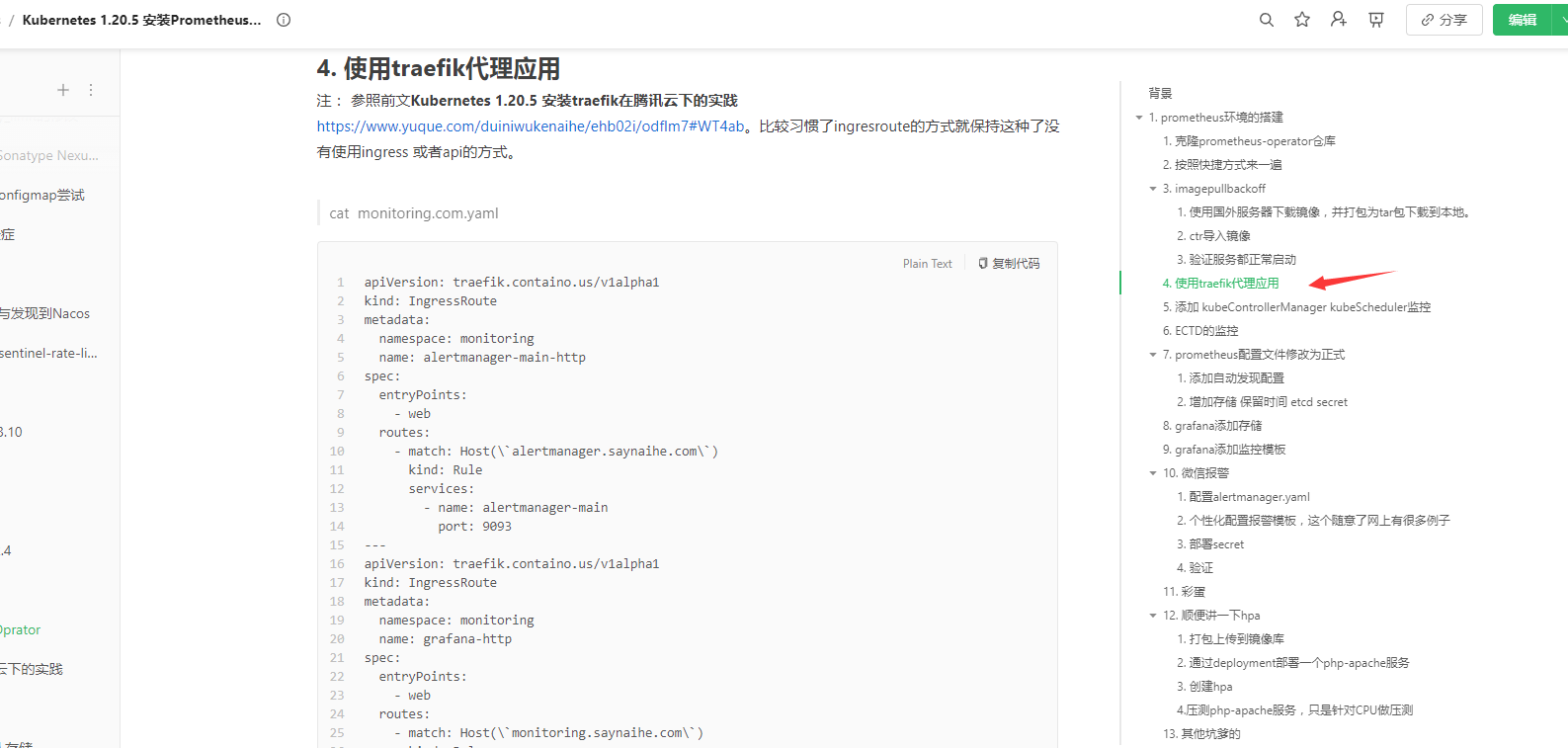Go to 2. 增加存储 保留时间 etcd secret entry

(x=1262, y=402)
